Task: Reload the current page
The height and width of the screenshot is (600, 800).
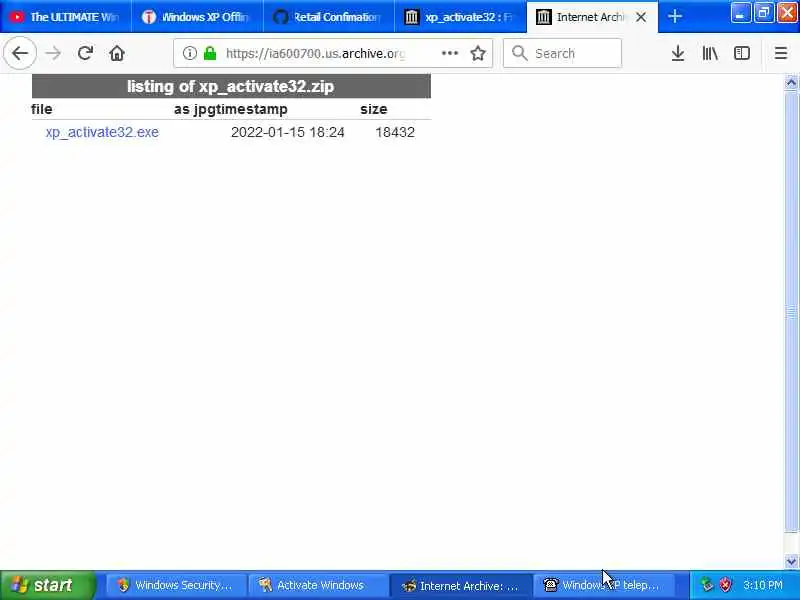Action: point(85,53)
